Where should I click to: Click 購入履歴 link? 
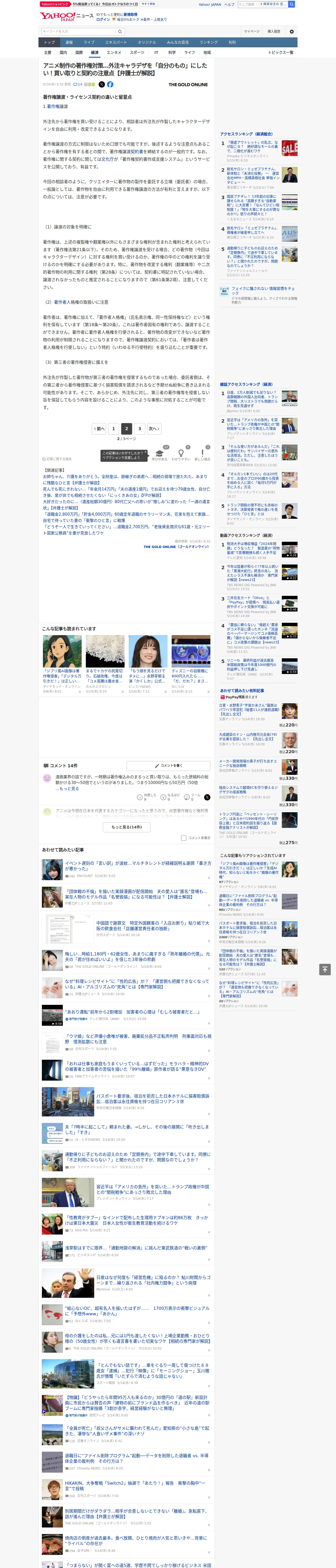point(274,31)
